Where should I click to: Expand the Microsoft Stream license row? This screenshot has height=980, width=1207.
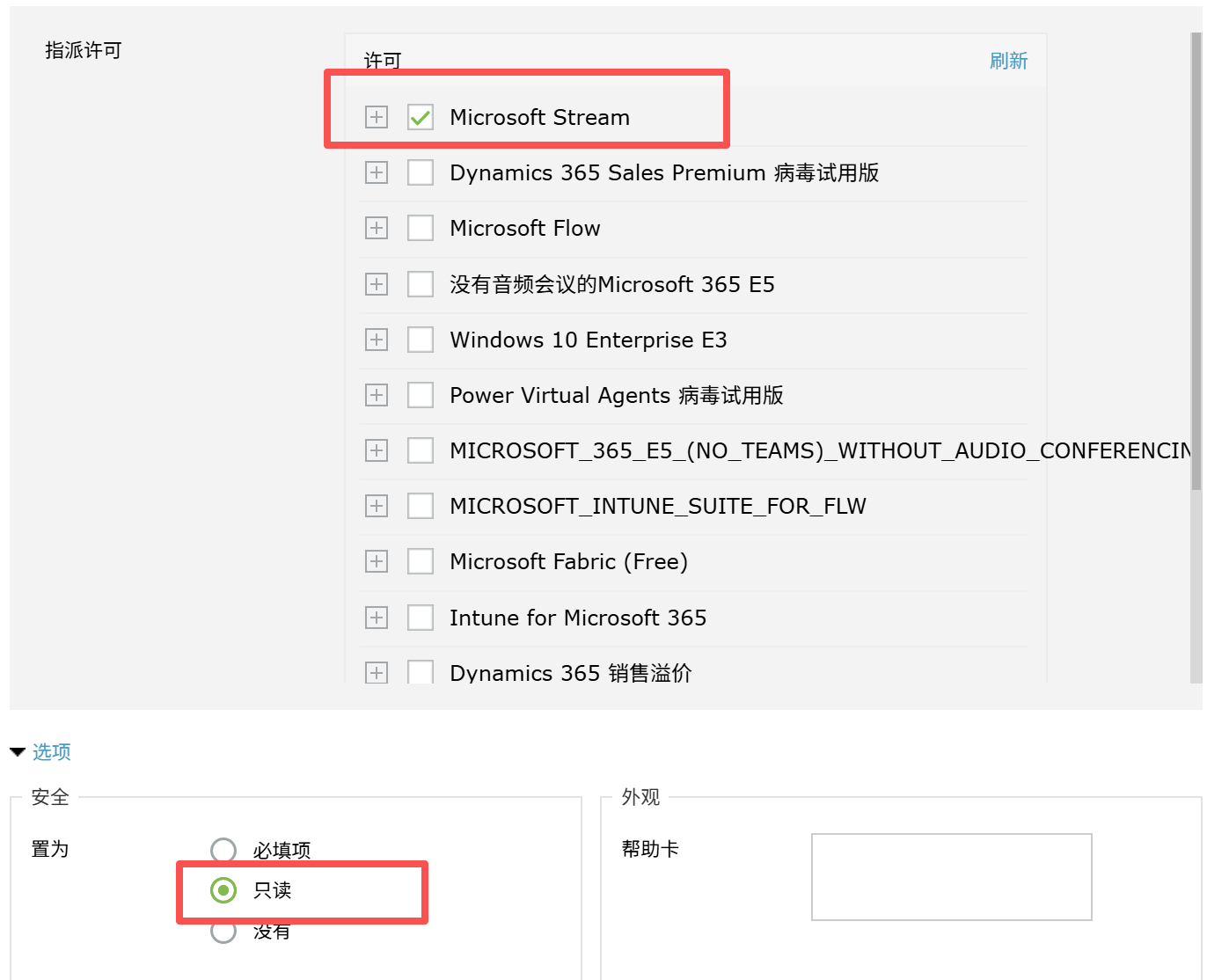377,117
